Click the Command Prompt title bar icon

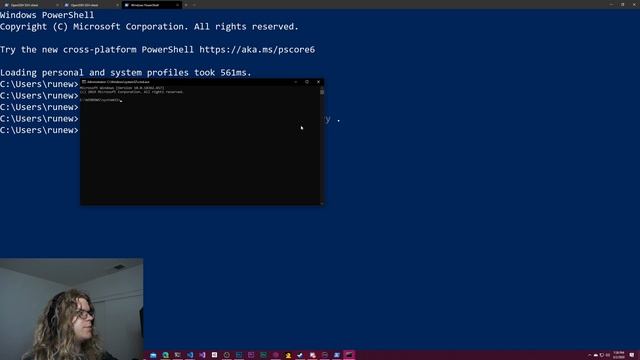pos(84,82)
